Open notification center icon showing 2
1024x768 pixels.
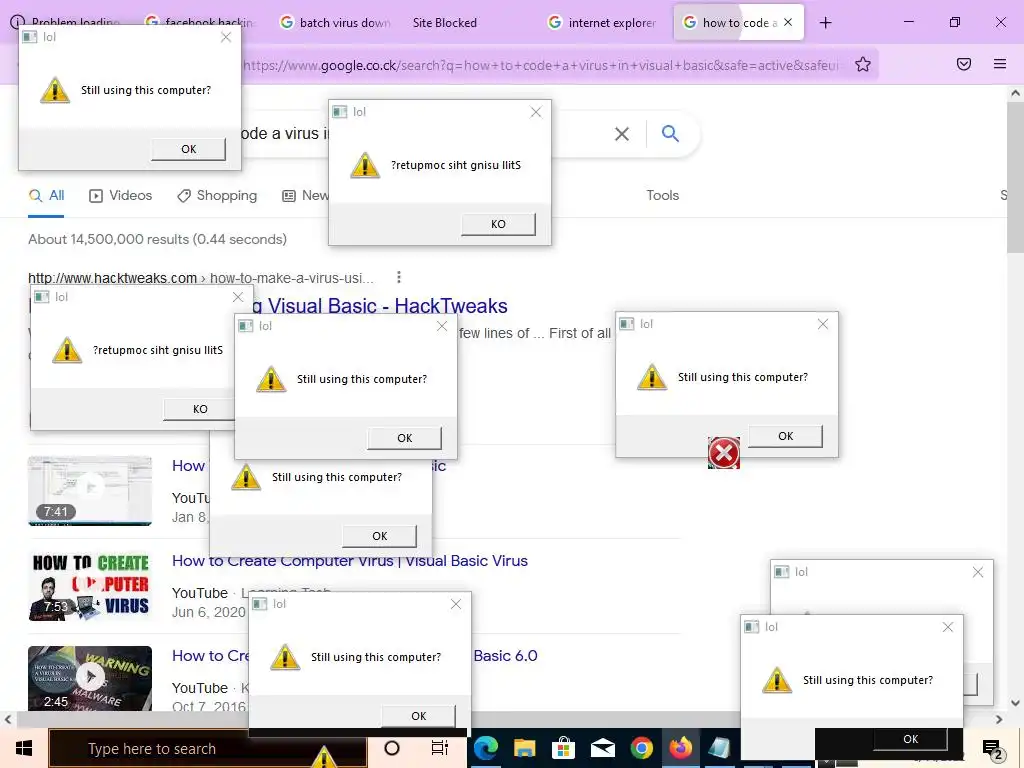pos(993,750)
